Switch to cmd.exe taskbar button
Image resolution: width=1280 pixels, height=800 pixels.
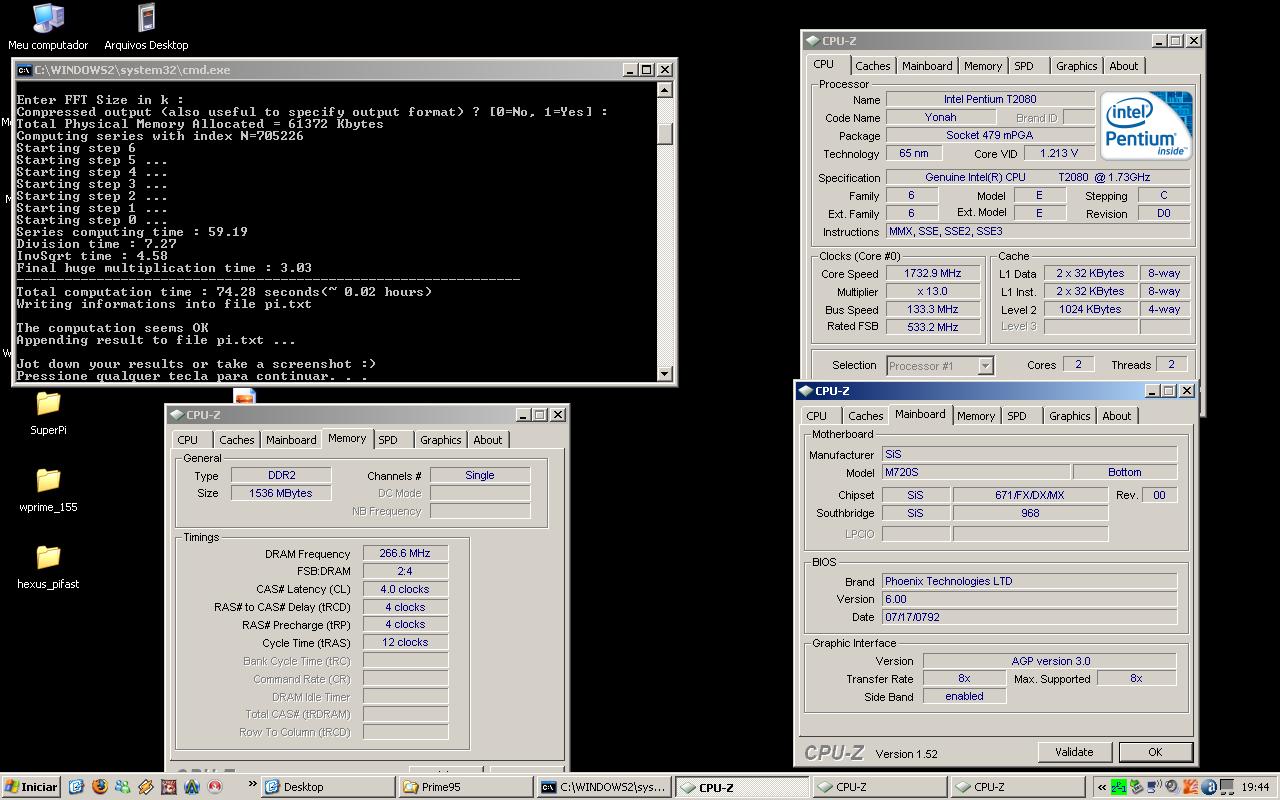tap(604, 787)
